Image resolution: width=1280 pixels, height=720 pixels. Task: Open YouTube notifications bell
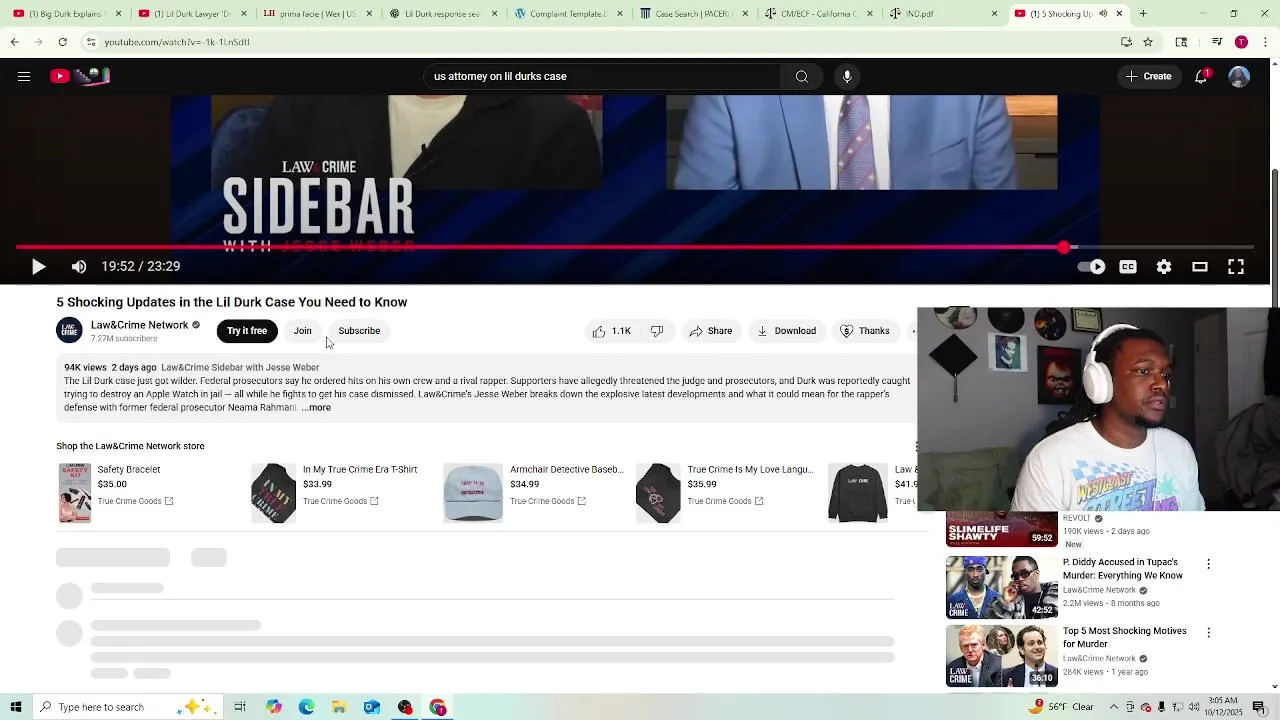pyautogui.click(x=1201, y=76)
